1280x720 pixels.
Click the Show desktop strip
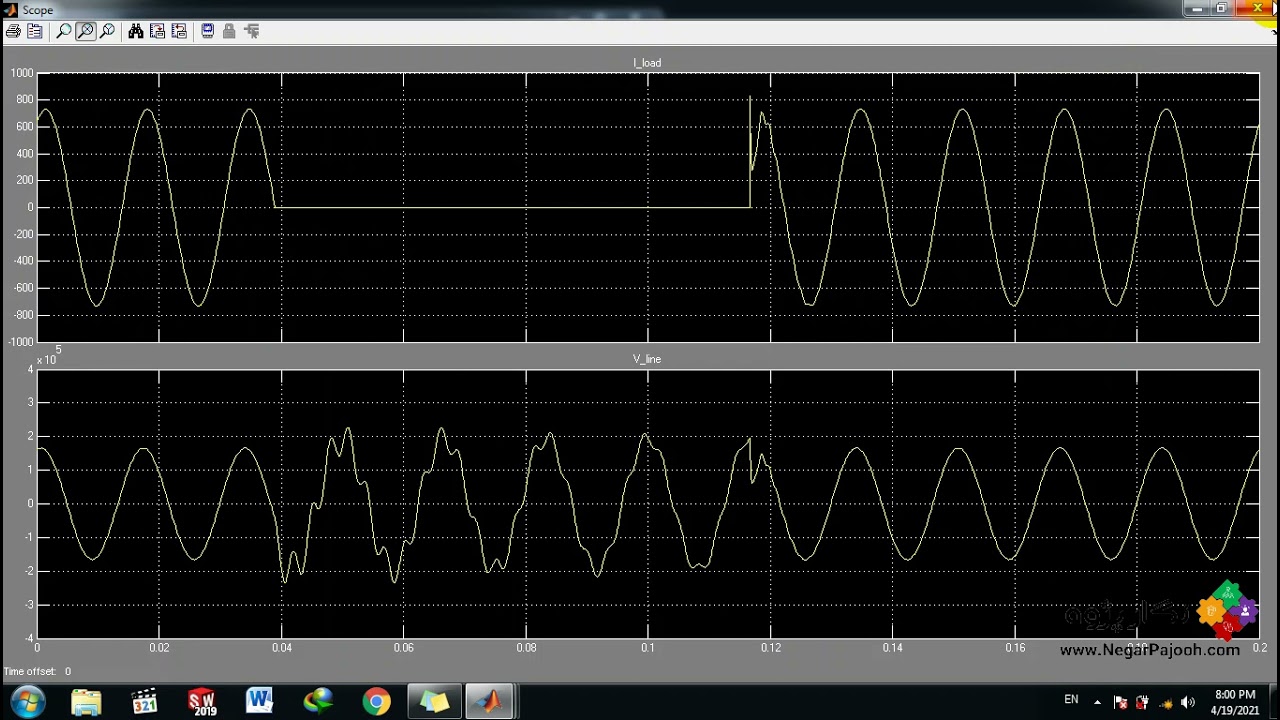[x=1273, y=702]
